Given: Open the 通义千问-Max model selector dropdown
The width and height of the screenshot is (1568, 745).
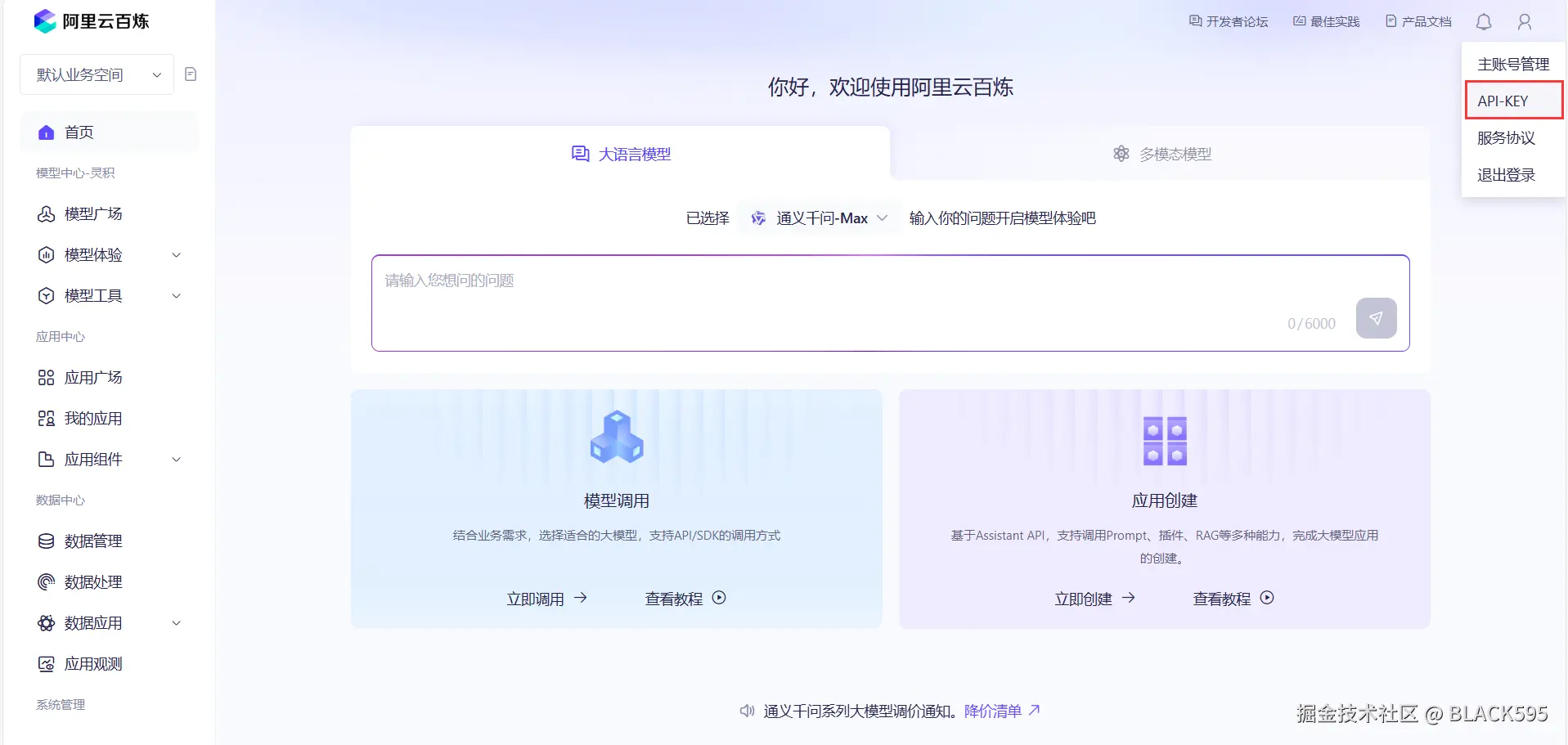Looking at the screenshot, I should point(819,218).
